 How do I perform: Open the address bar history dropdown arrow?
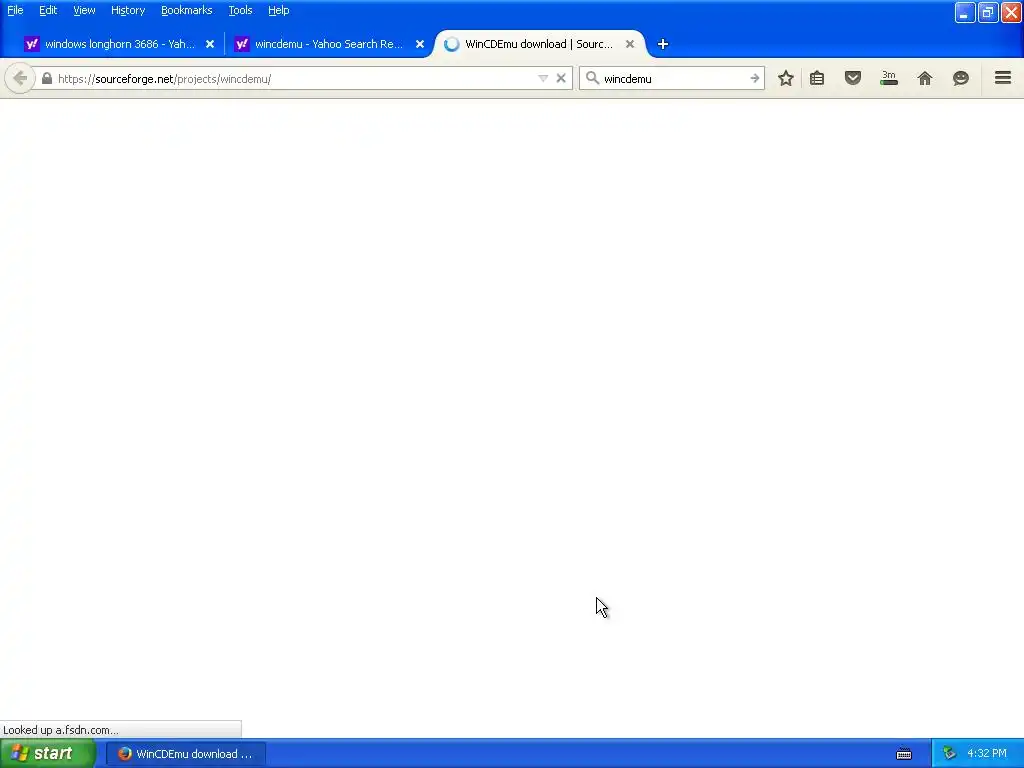(x=543, y=78)
